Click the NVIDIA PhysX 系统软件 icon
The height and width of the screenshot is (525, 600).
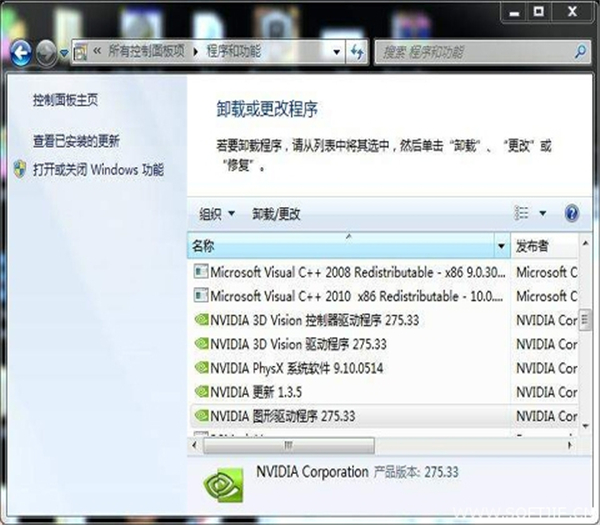tap(200, 368)
